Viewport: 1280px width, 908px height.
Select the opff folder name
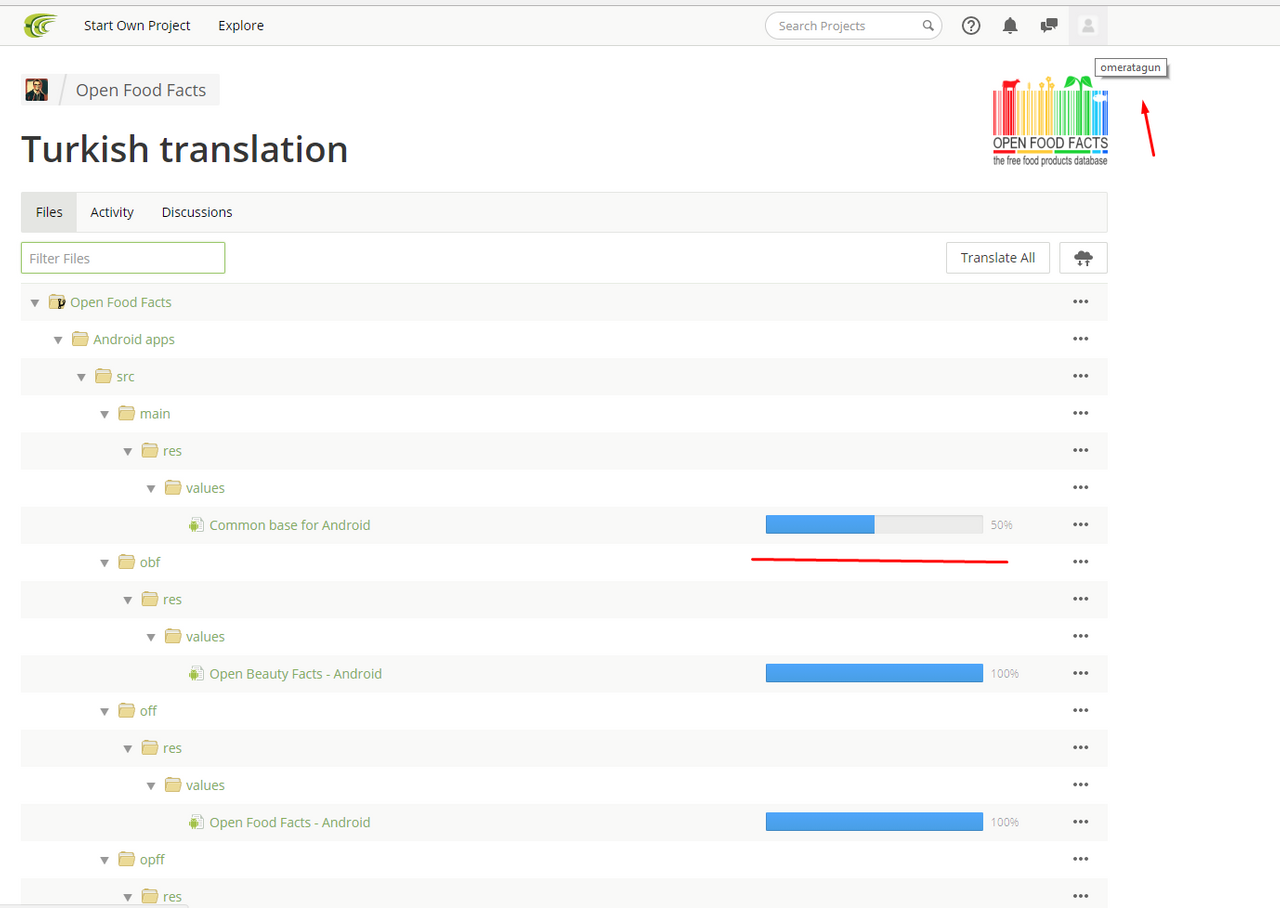[x=152, y=859]
